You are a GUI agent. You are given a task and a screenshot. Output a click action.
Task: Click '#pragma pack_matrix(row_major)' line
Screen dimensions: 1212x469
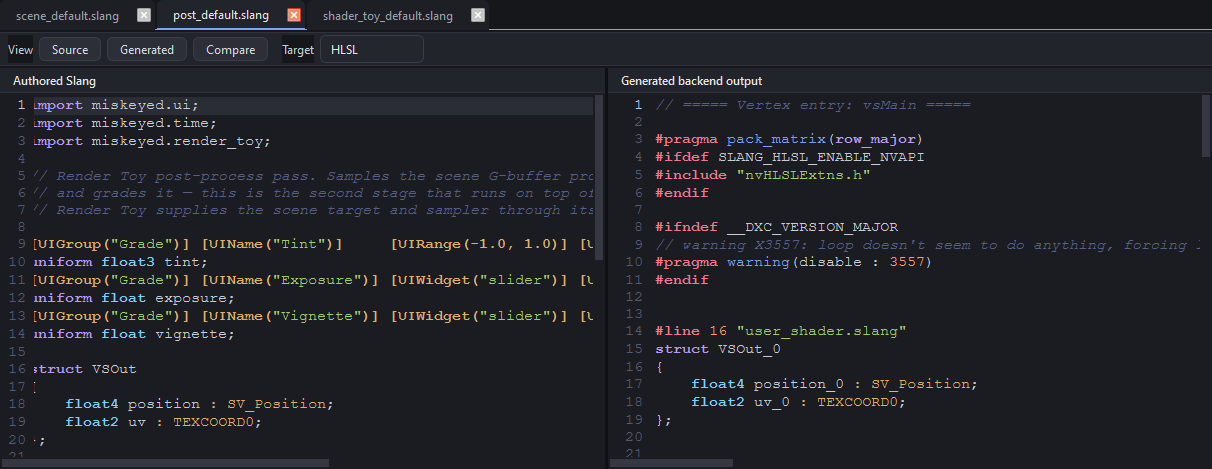[x=788, y=139]
